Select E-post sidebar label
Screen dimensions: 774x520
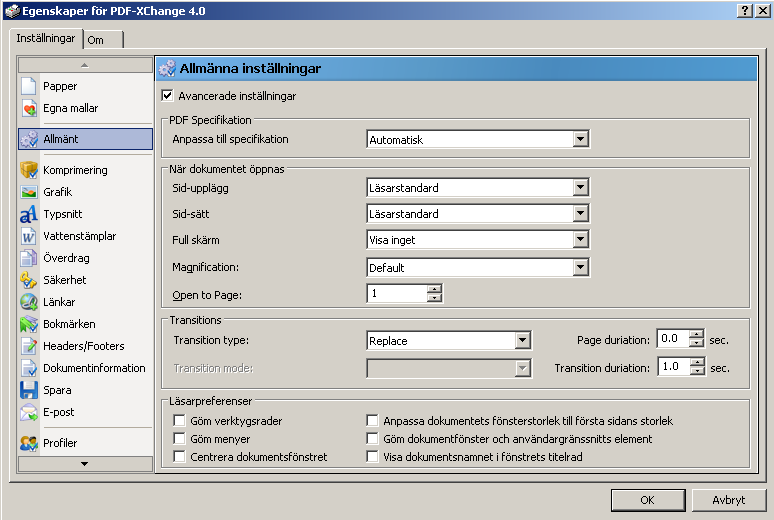tap(58, 412)
